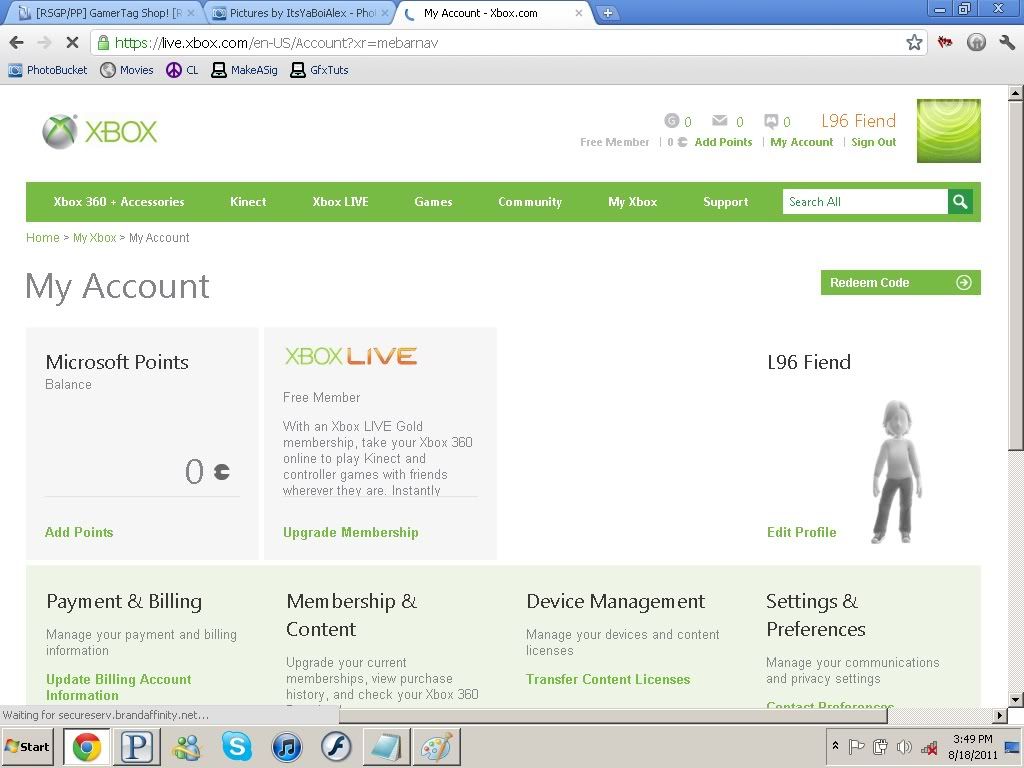Open the PhotoBucket bookmark
This screenshot has height=768, width=1024.
[x=48, y=70]
